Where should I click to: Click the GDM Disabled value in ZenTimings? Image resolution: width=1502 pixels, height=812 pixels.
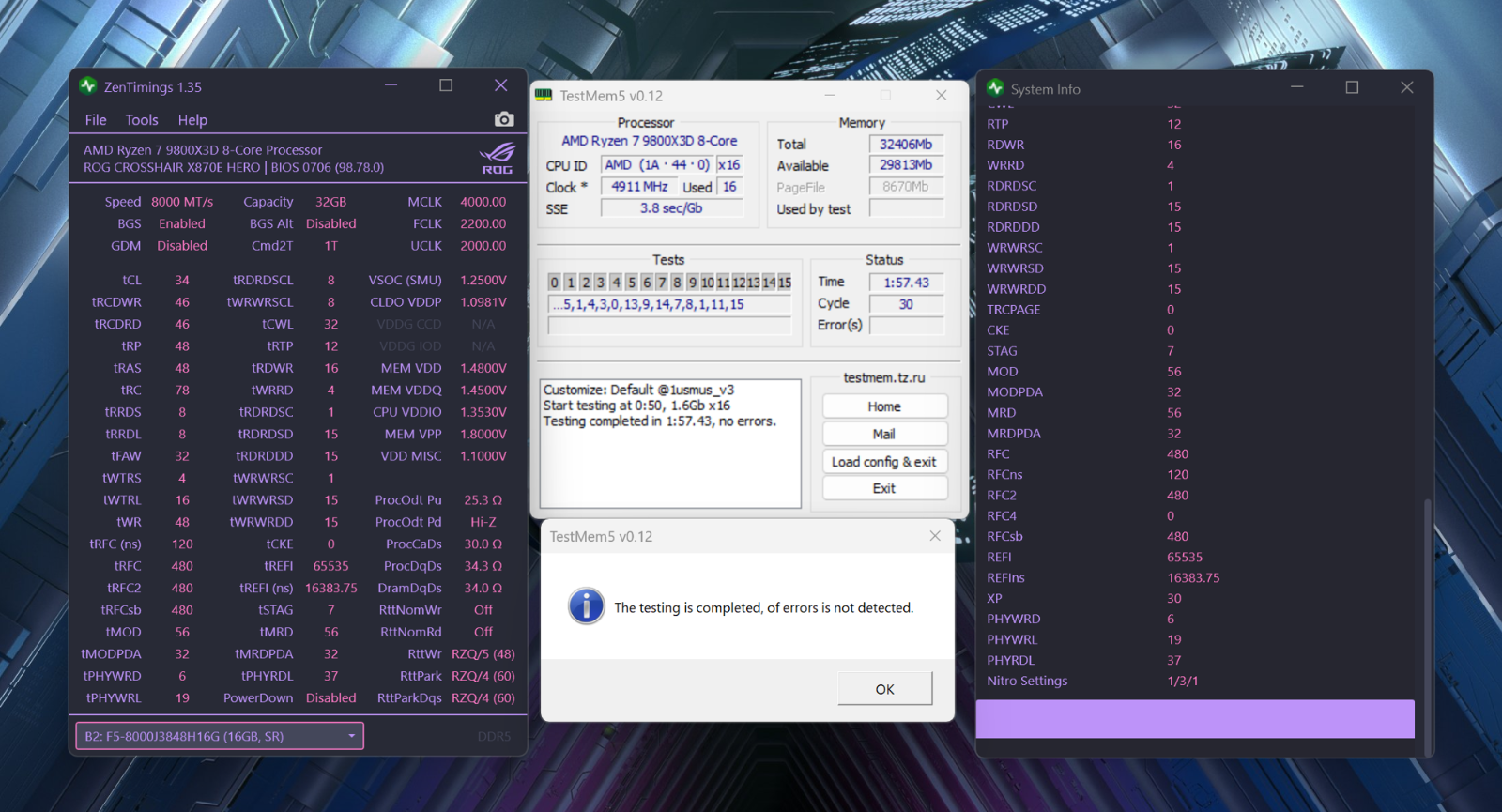click(x=182, y=246)
